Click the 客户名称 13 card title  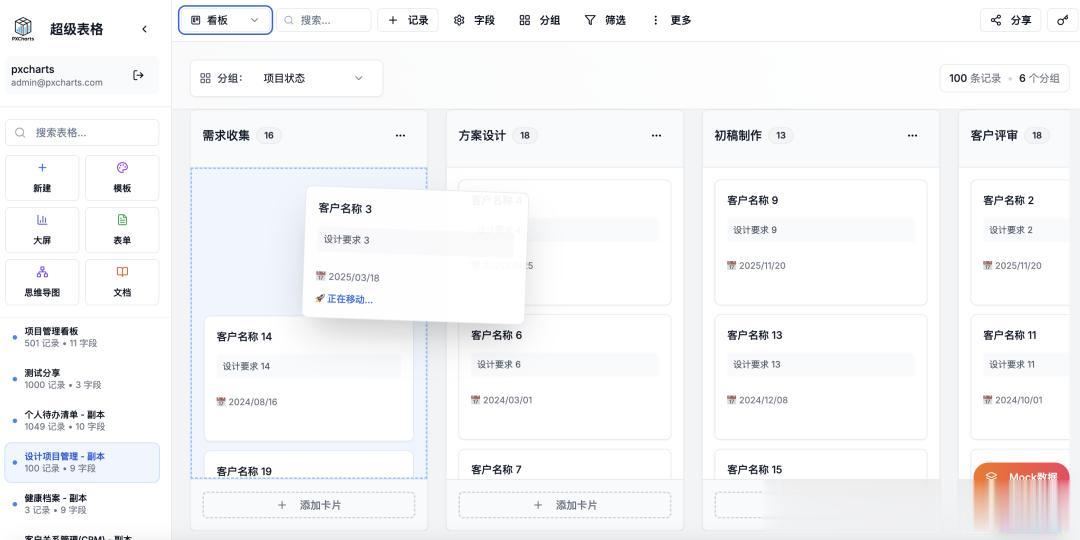click(x=755, y=335)
